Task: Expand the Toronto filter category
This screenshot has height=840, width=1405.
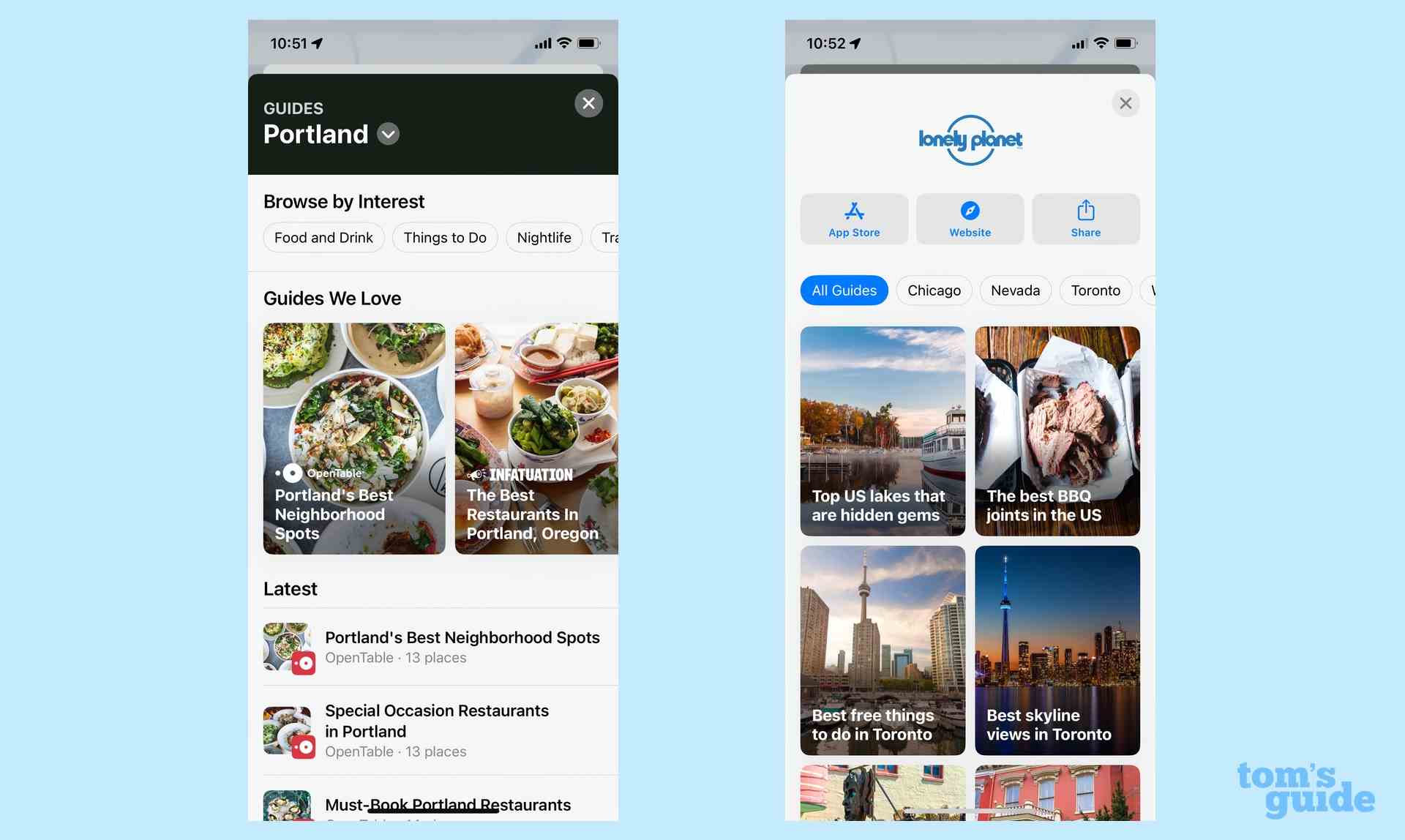Action: click(1095, 290)
